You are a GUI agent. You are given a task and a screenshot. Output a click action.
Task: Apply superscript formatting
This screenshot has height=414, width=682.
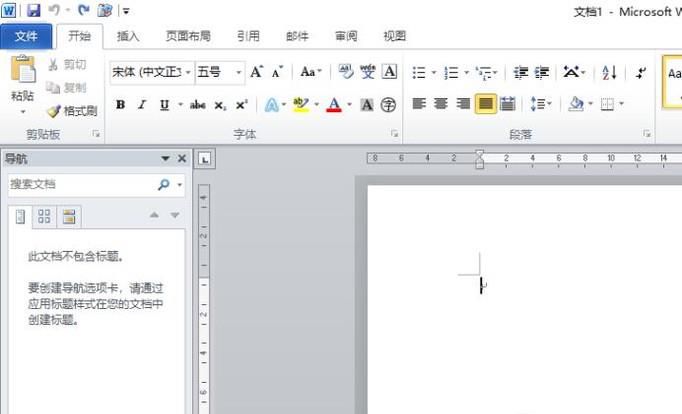pos(241,105)
